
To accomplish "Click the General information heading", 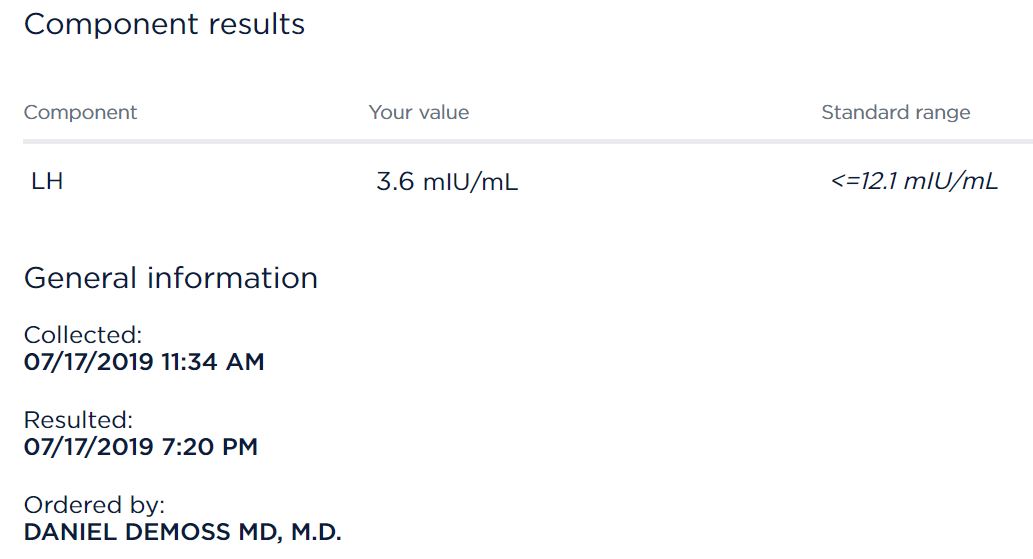I will tap(170, 277).
